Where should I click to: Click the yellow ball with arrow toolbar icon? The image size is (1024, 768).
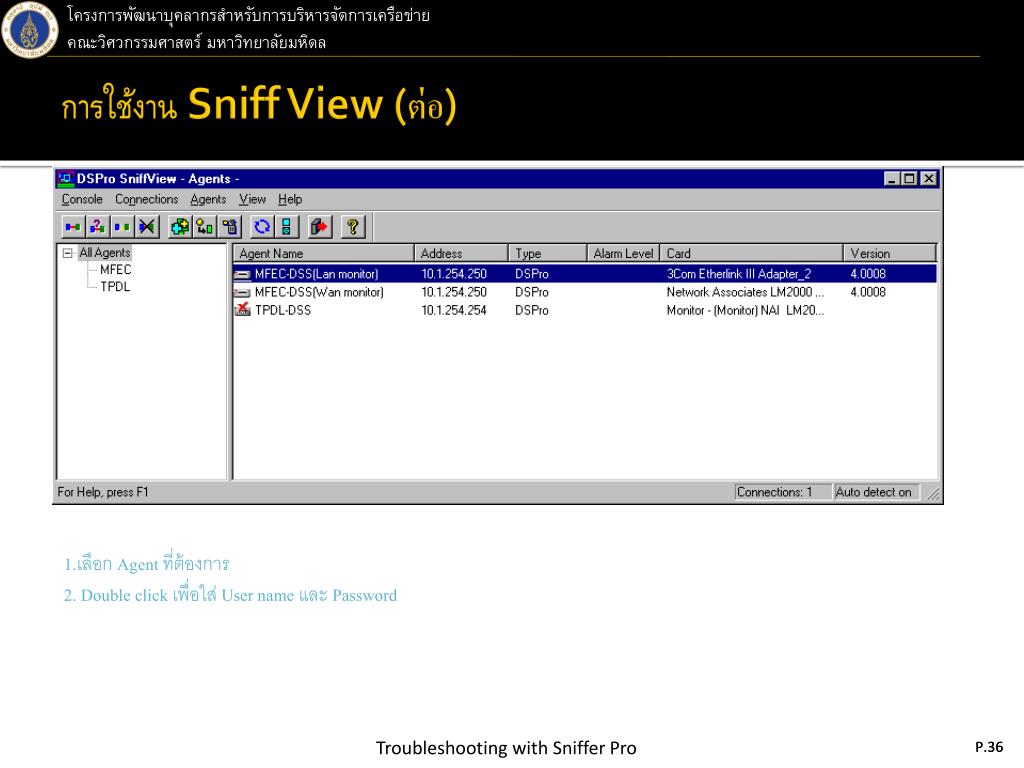point(204,227)
